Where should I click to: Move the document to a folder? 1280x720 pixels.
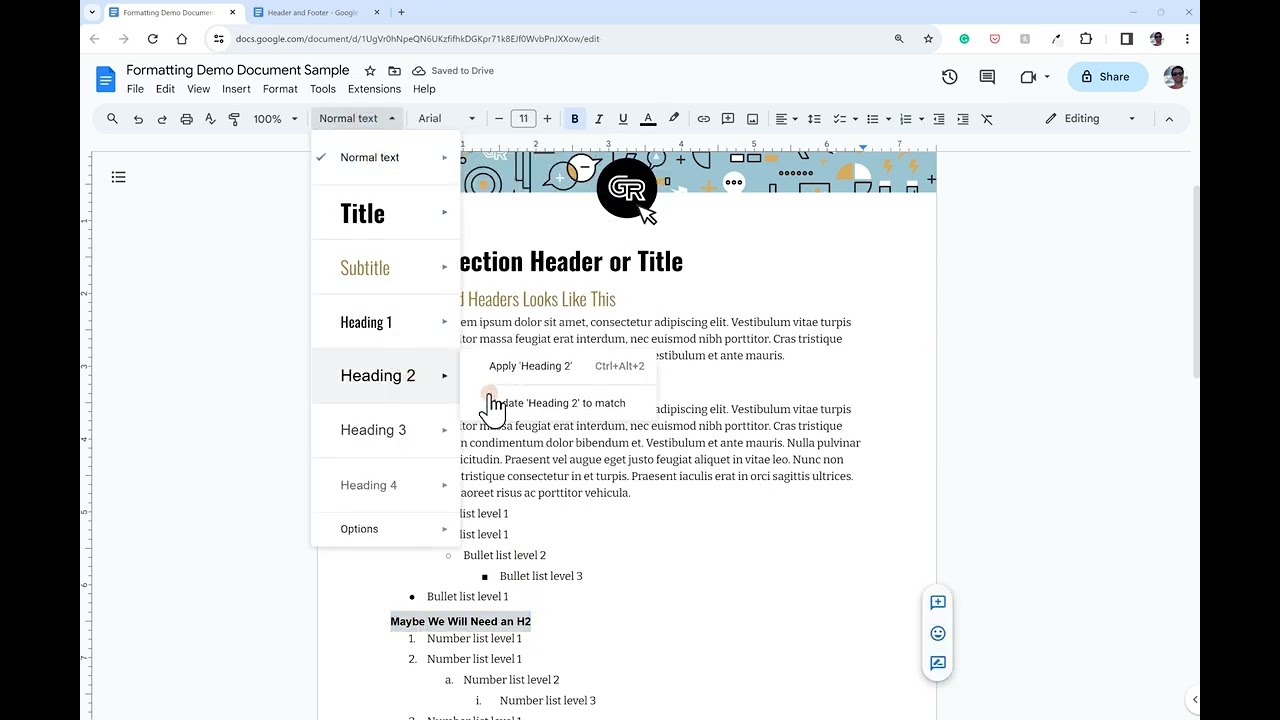(x=394, y=71)
